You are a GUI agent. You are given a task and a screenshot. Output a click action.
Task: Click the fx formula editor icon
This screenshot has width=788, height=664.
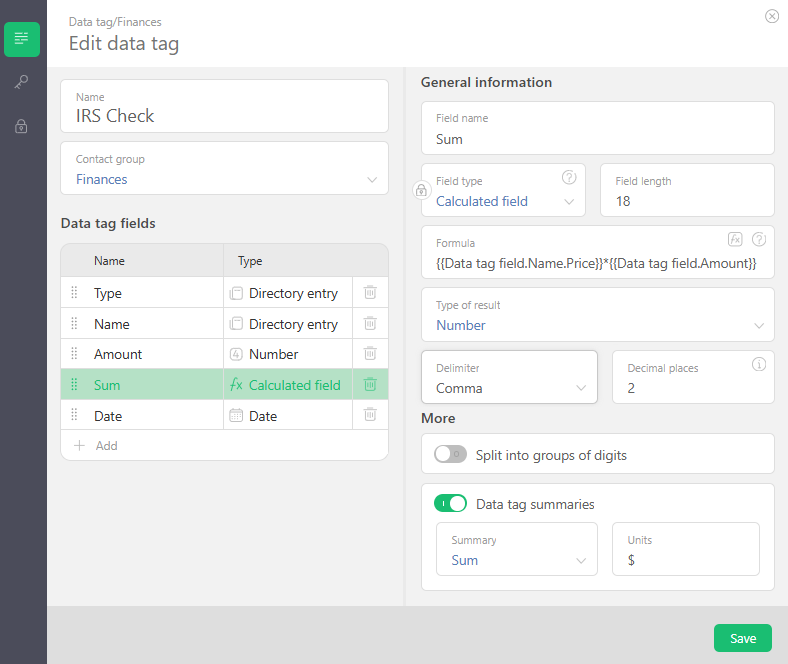pyautogui.click(x=735, y=239)
